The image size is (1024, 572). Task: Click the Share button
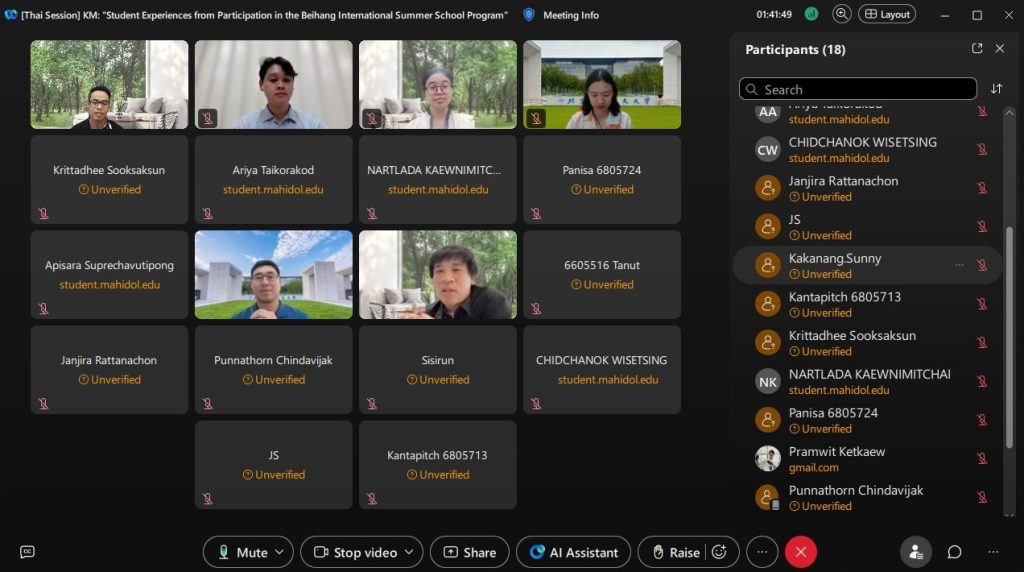click(x=469, y=552)
